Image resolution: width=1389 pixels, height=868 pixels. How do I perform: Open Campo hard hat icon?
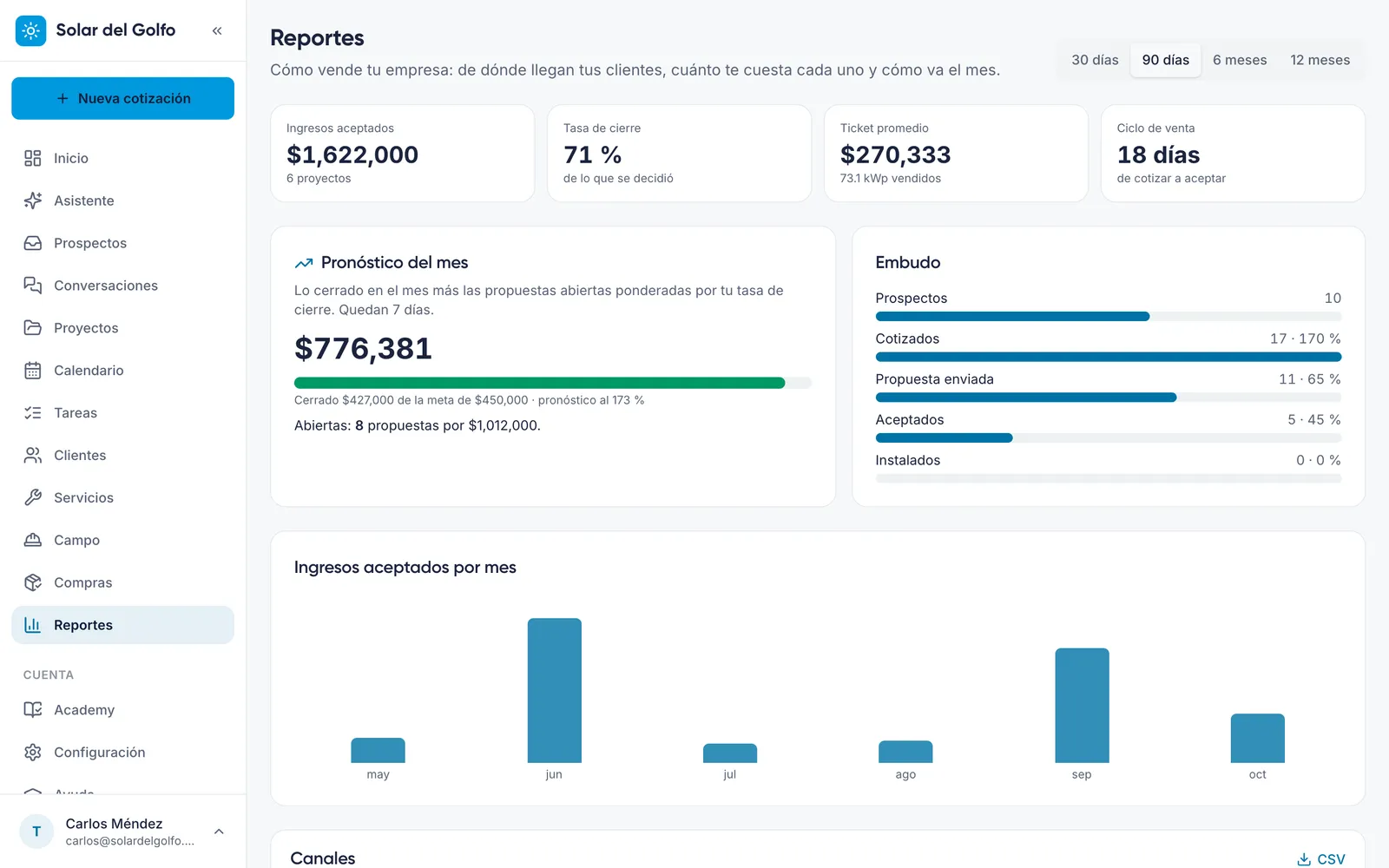point(33,540)
